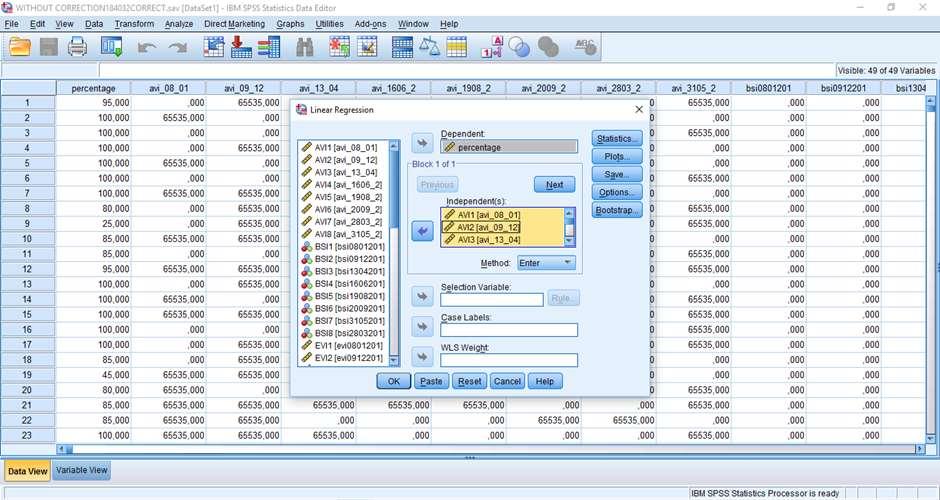Close the Linear Regression dialog
This screenshot has width=940, height=500.
638,110
